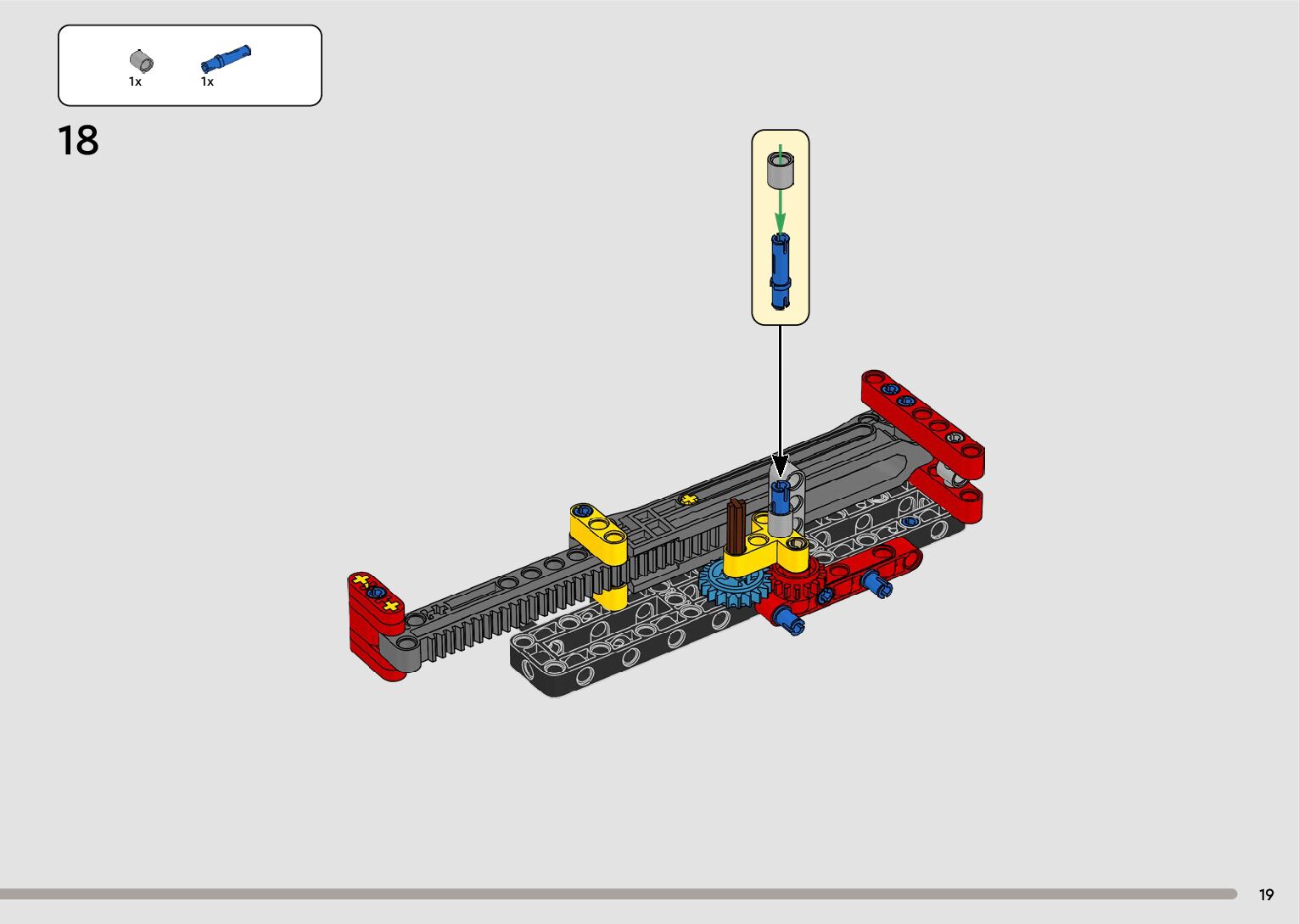Screen dimensions: 1299x924
Task: Click the page number 19
Action: (1266, 894)
